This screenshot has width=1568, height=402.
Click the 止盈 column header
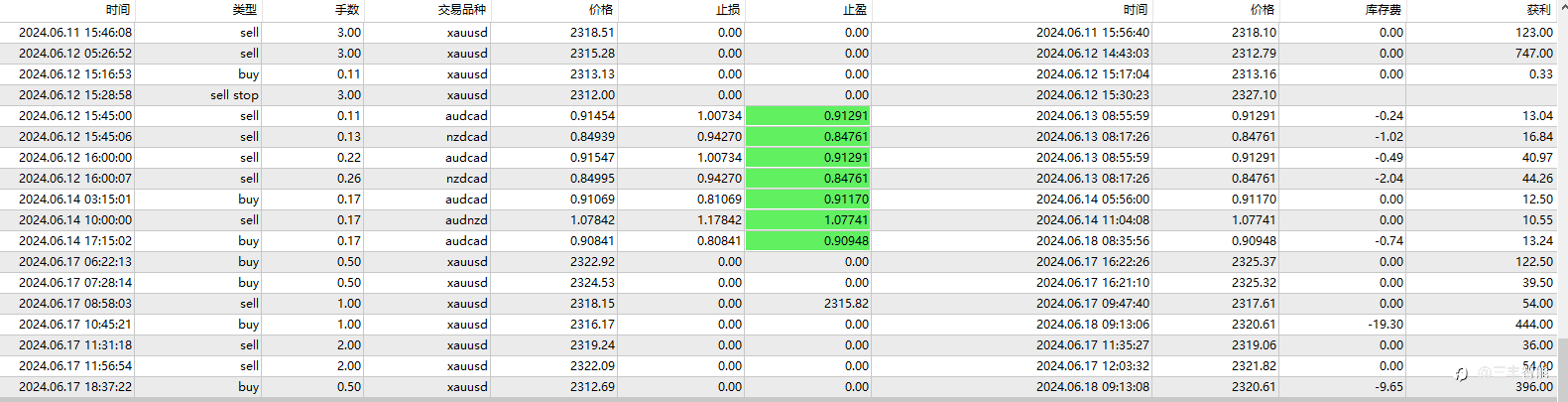(x=855, y=9)
